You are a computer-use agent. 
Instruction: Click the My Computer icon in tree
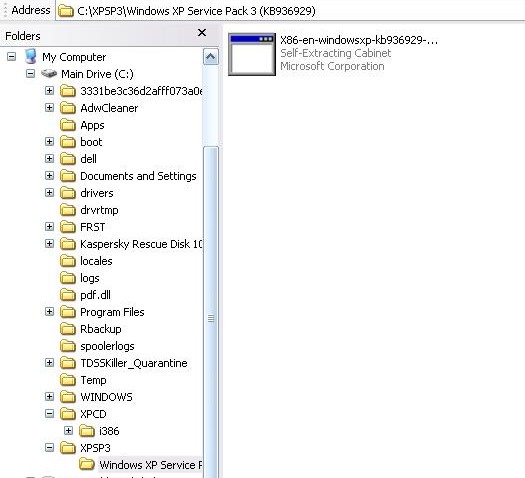point(31,57)
